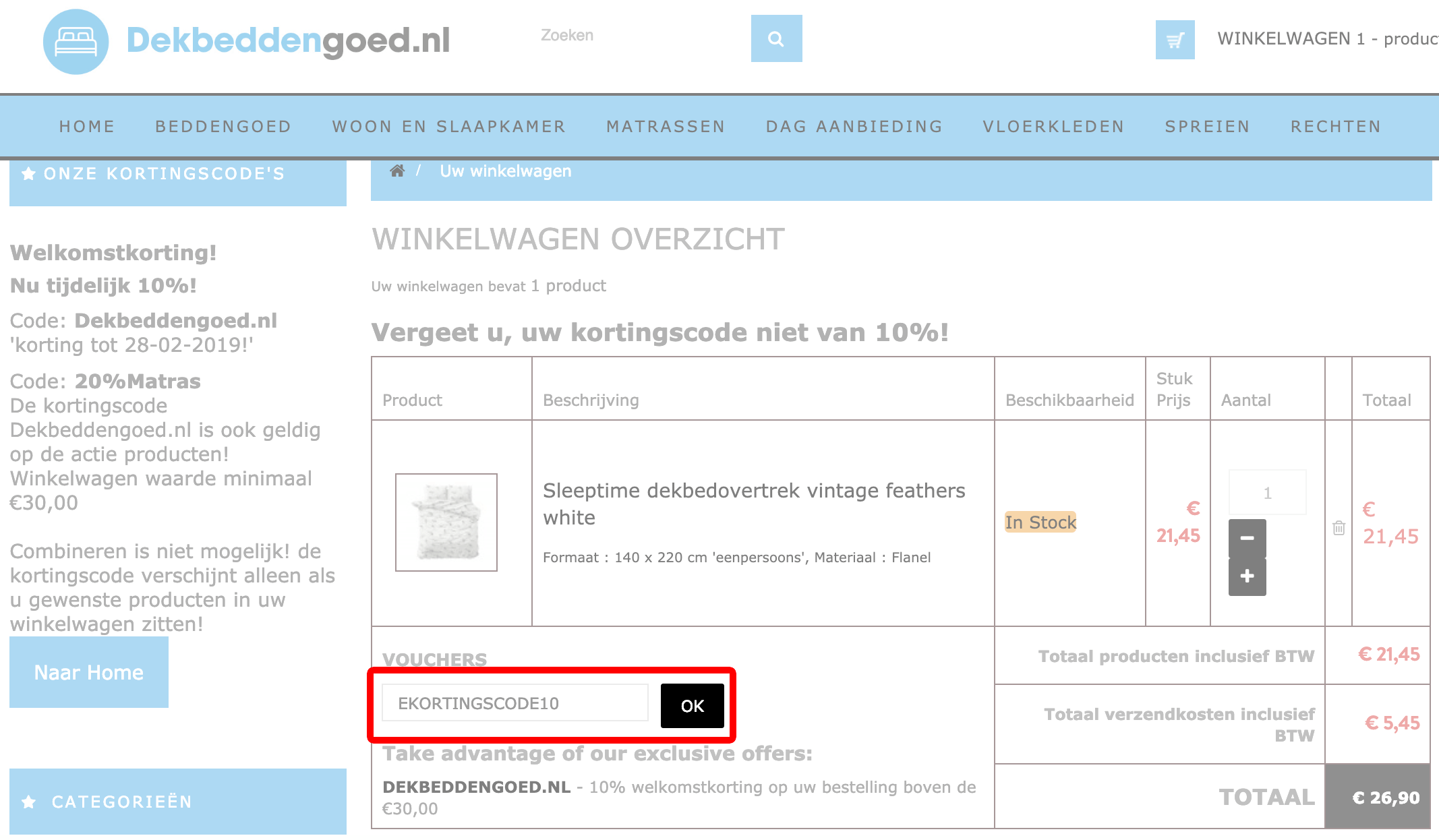Remove product with the trash icon
Viewport: 1439px width, 840px height.
(1339, 528)
